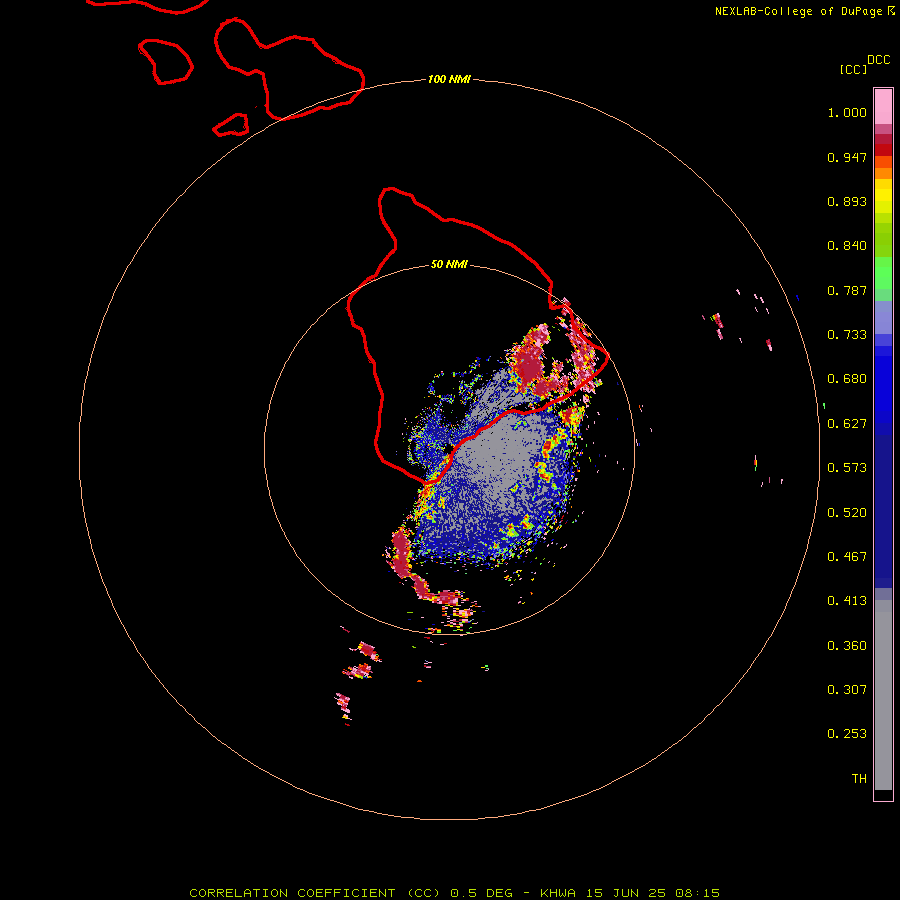Select the 0.253 scale value
This screenshot has height=900, width=900.
[x=847, y=734]
